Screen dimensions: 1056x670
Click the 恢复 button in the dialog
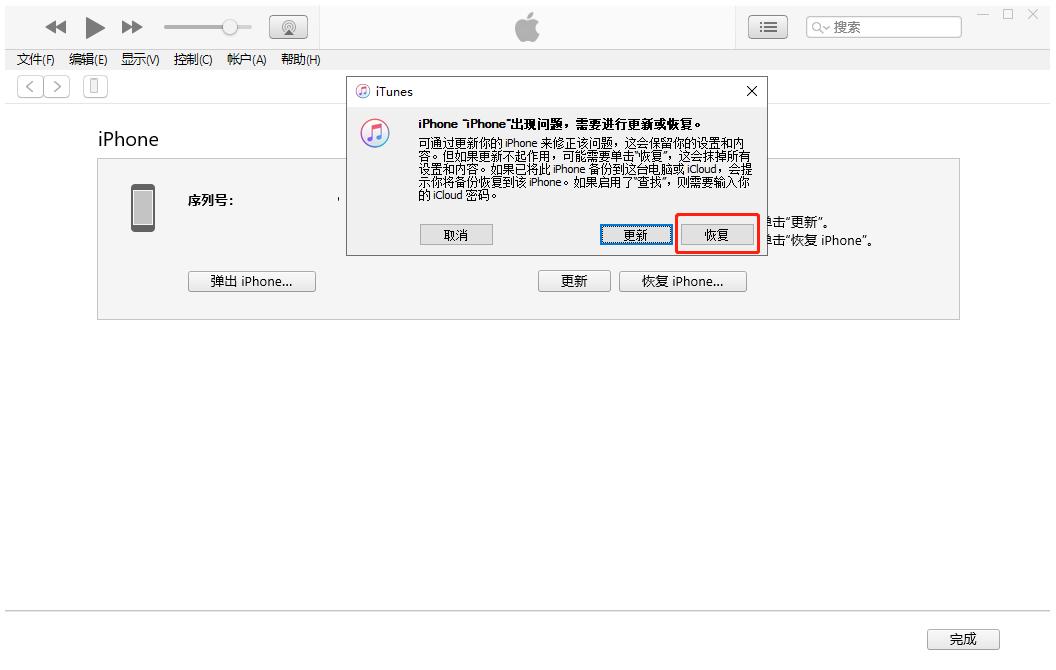[717, 234]
